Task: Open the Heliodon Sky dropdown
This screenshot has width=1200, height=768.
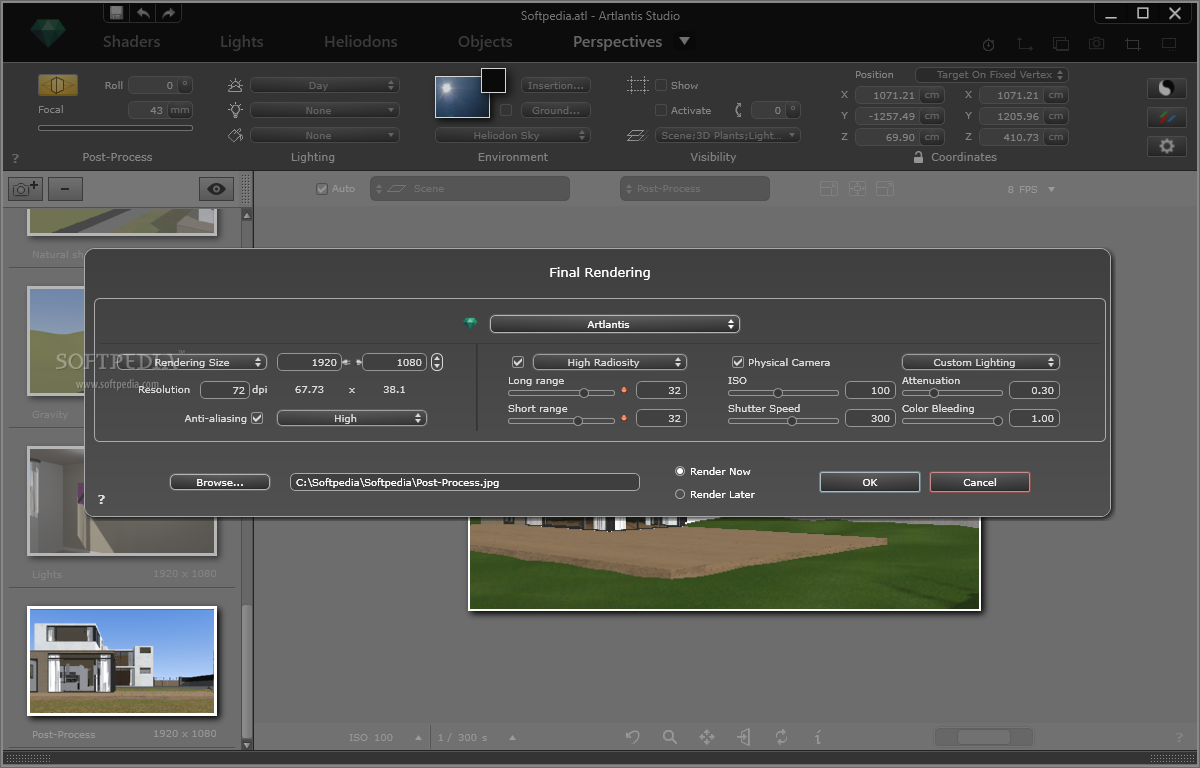Action: [513, 135]
